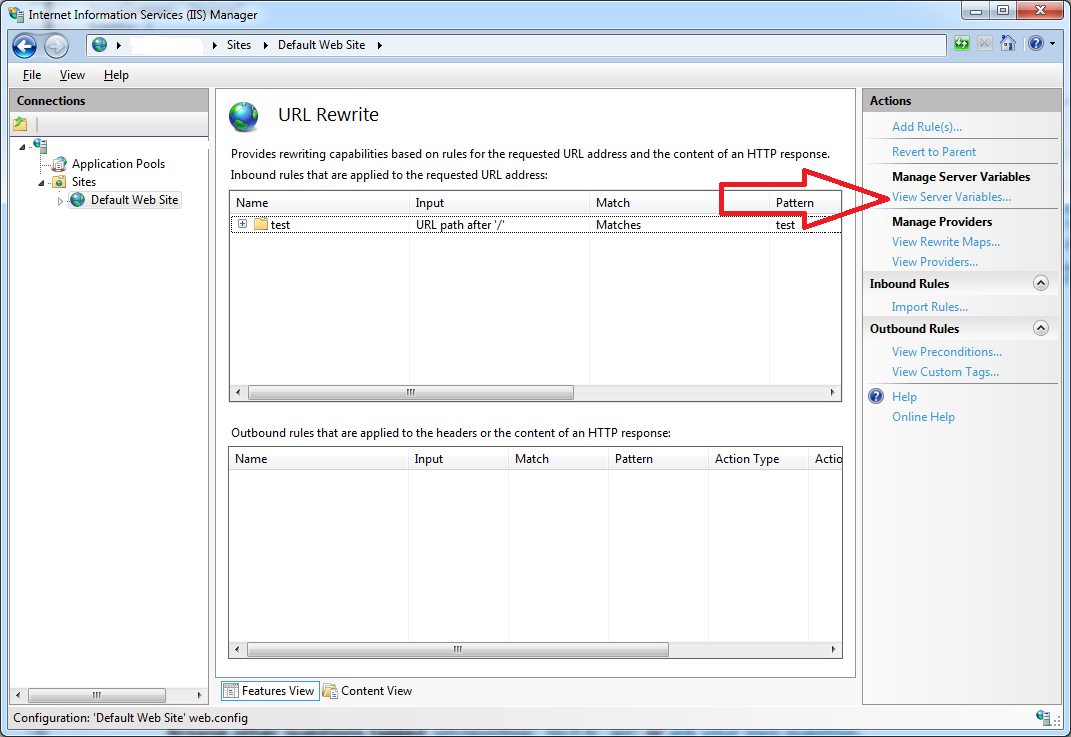Click the Stop icon in toolbar
This screenshot has height=737, width=1071.
(x=984, y=44)
